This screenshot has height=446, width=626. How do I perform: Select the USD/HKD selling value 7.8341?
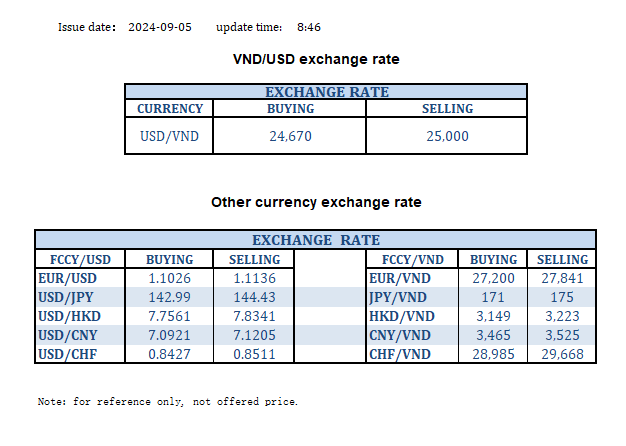tap(256, 315)
